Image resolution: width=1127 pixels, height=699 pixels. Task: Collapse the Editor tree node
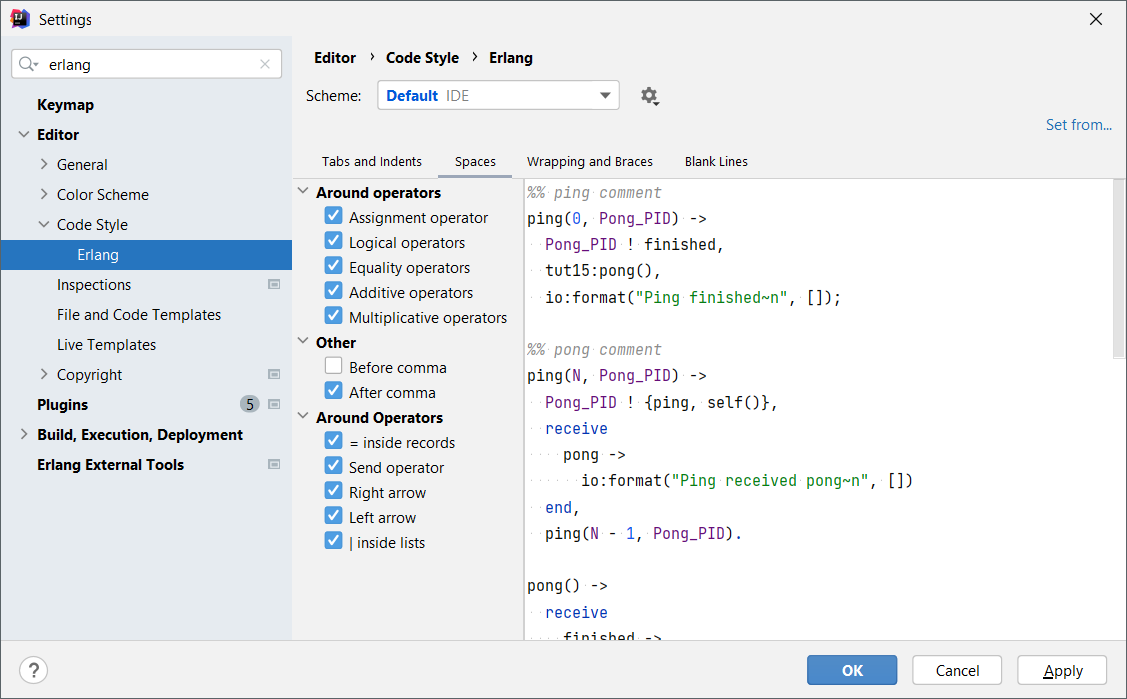(x=24, y=134)
